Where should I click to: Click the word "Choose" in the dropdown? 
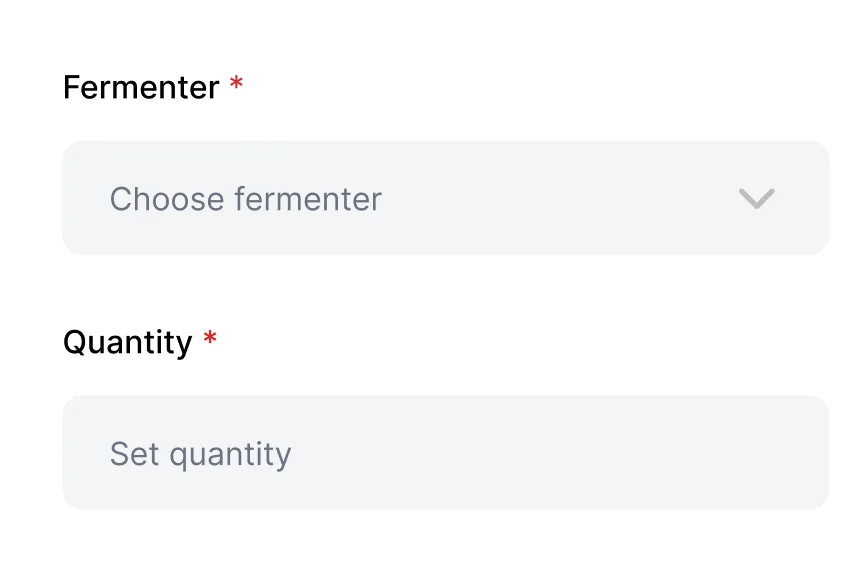(x=167, y=199)
